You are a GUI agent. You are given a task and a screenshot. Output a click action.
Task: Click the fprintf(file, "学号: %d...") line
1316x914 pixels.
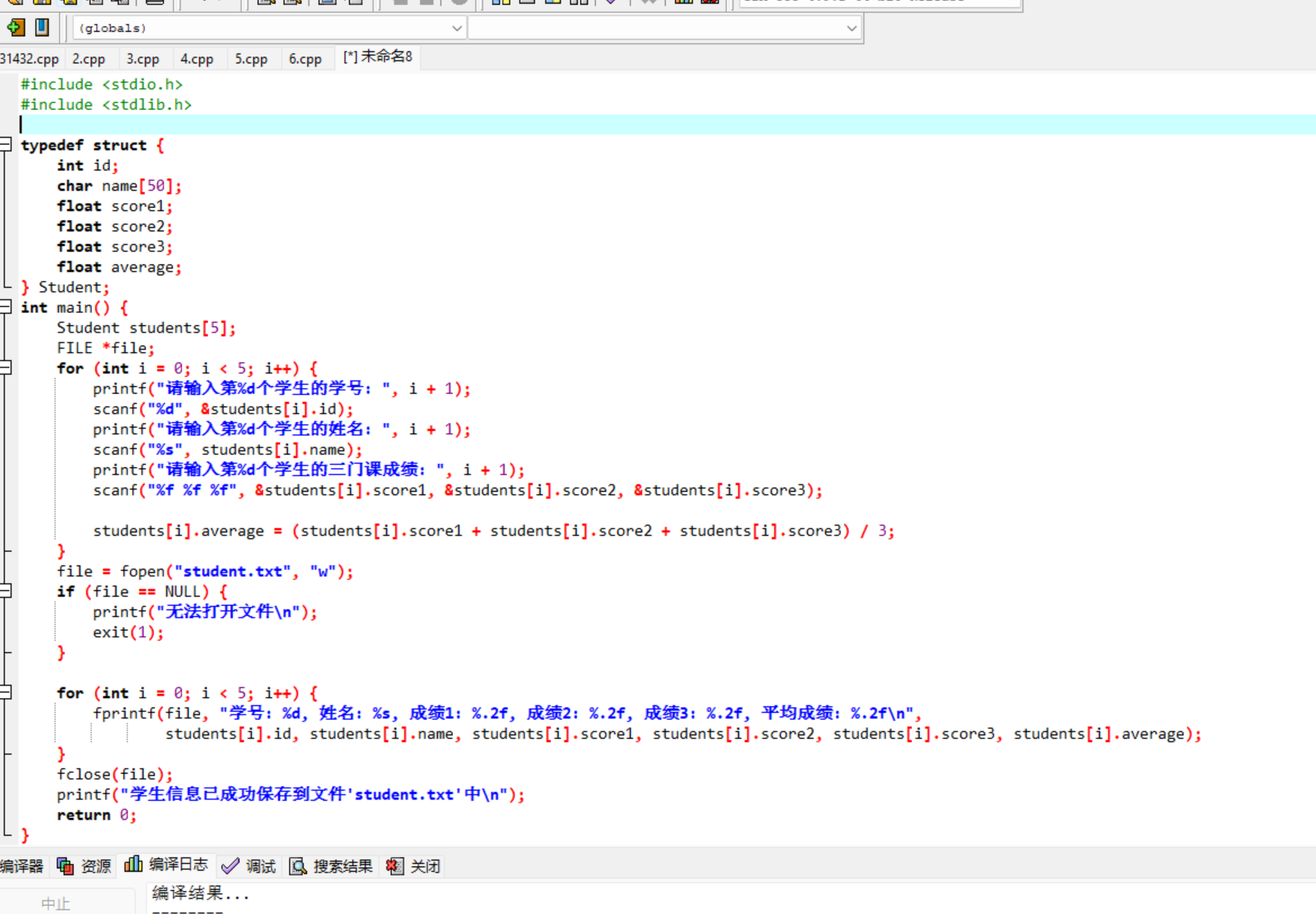(507, 713)
